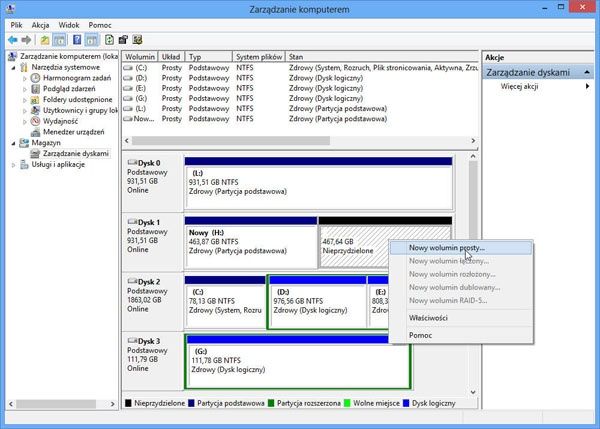Click the Up one level folder icon
Screen dimensions: 600x429
(x=45, y=40)
